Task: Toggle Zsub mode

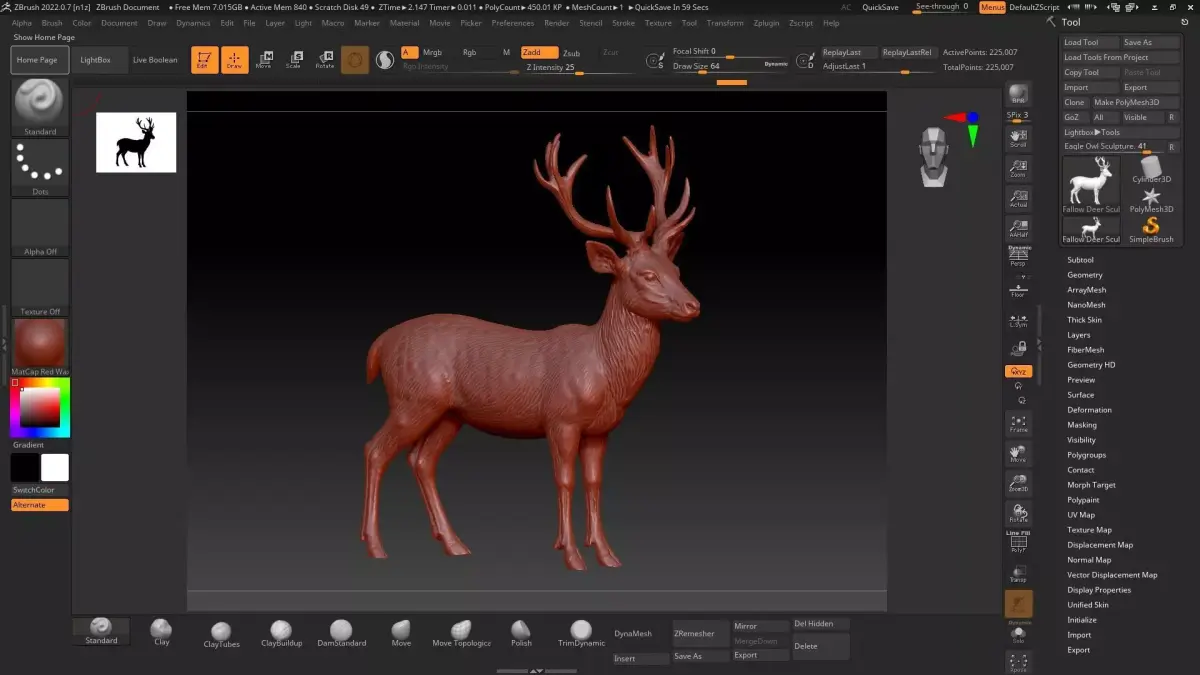Action: tap(571, 53)
